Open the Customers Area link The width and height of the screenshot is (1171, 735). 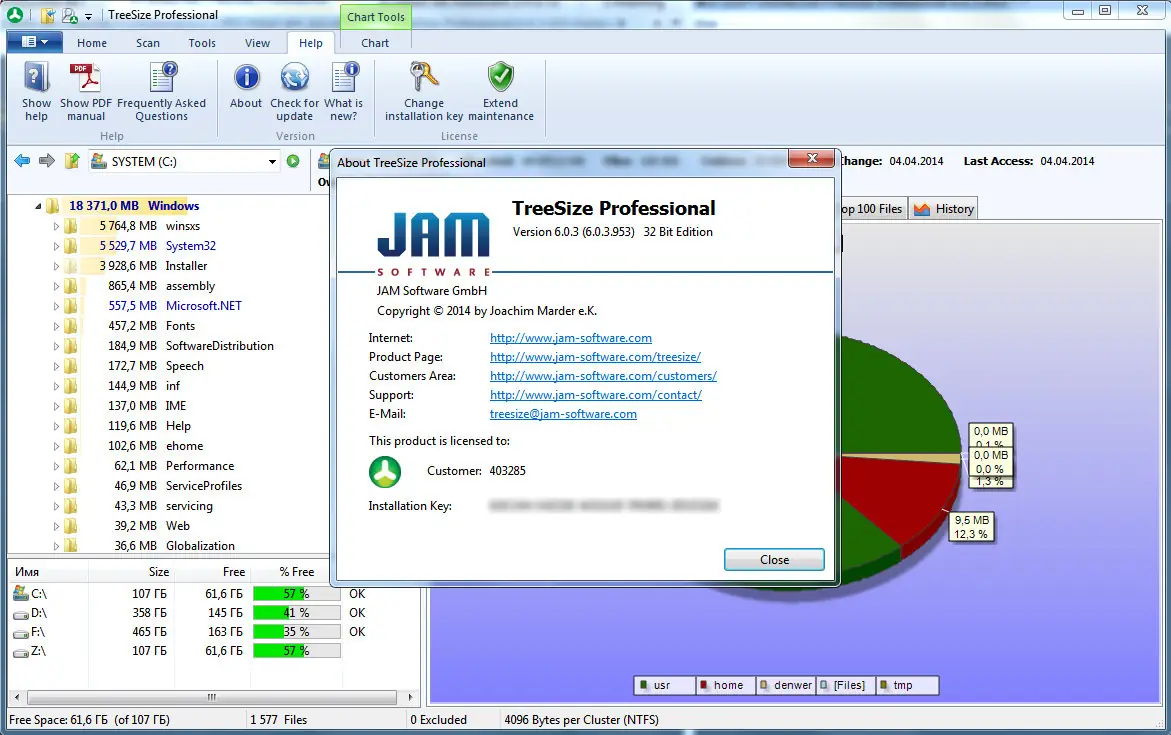tap(603, 376)
